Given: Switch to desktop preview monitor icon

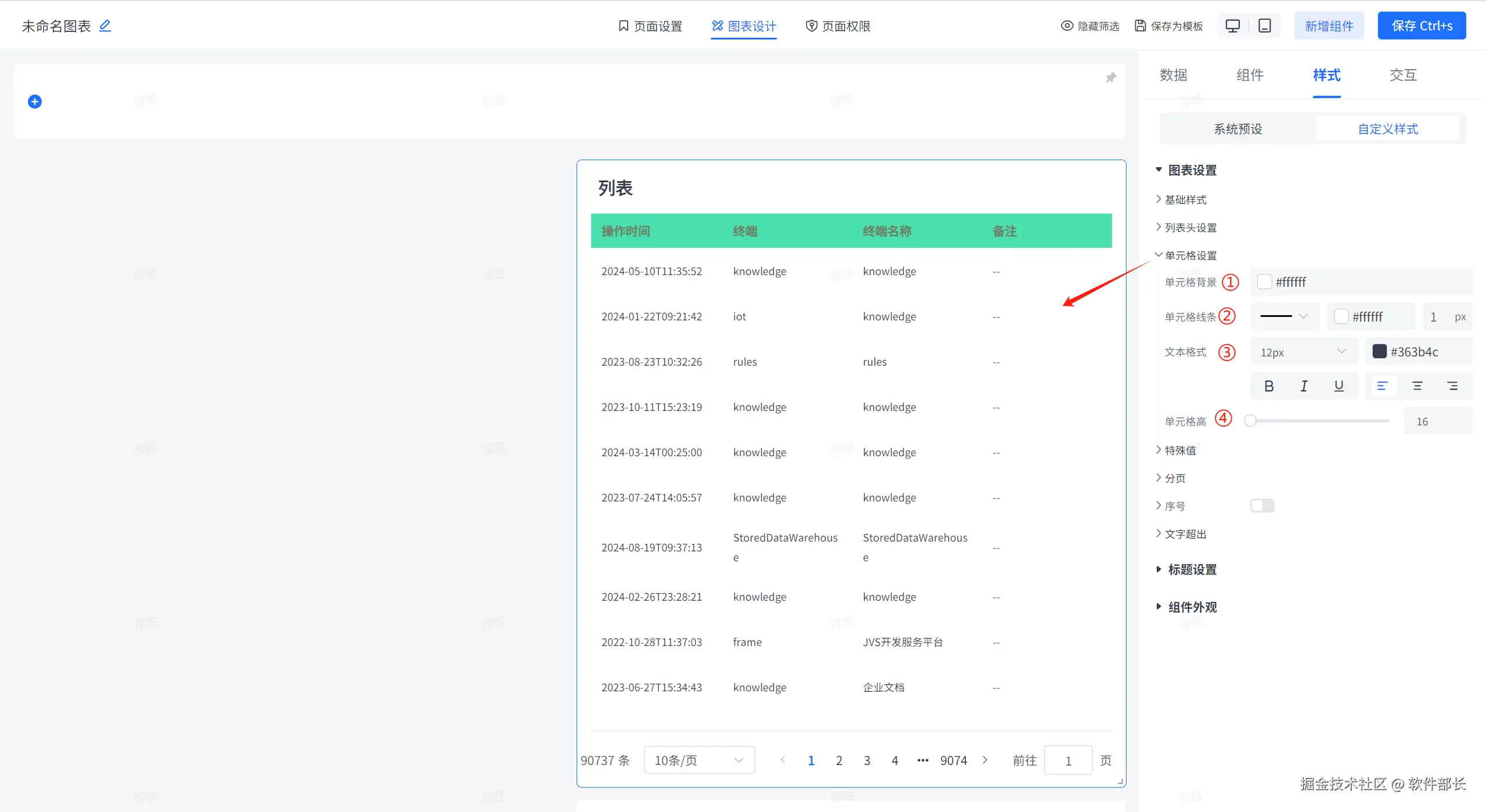Looking at the screenshot, I should coord(1232,26).
